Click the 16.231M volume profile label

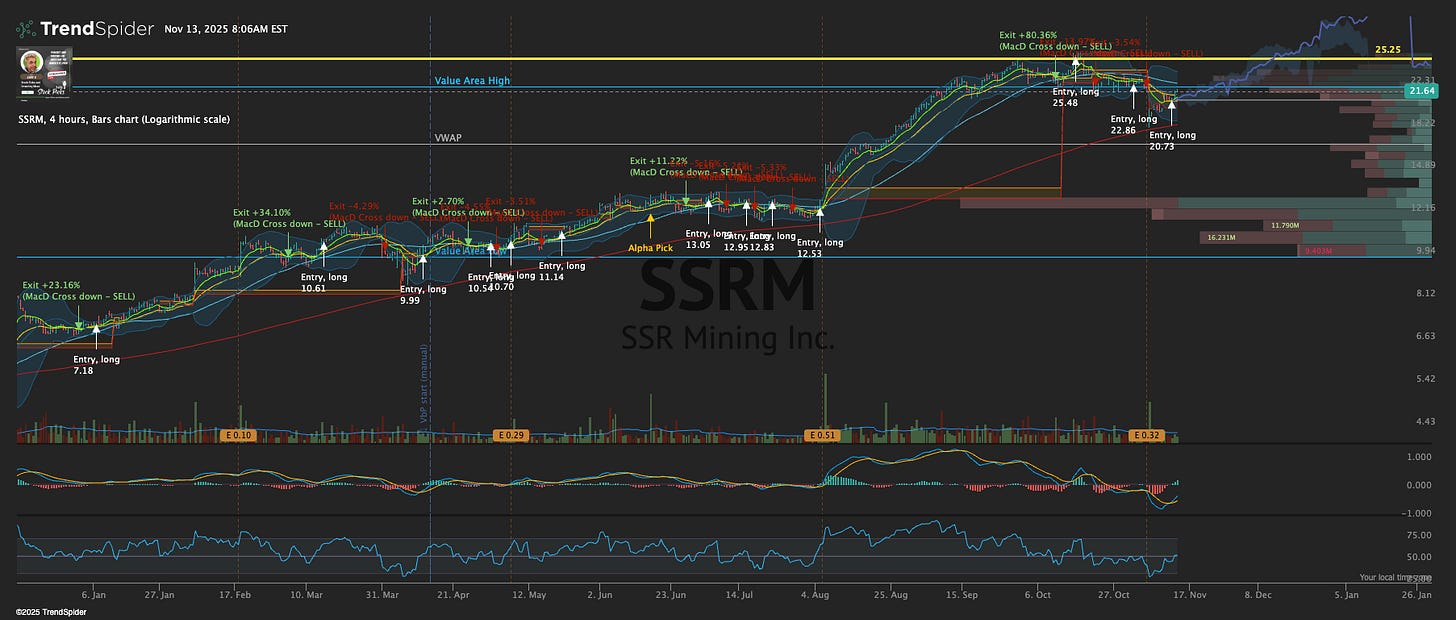pos(1223,238)
